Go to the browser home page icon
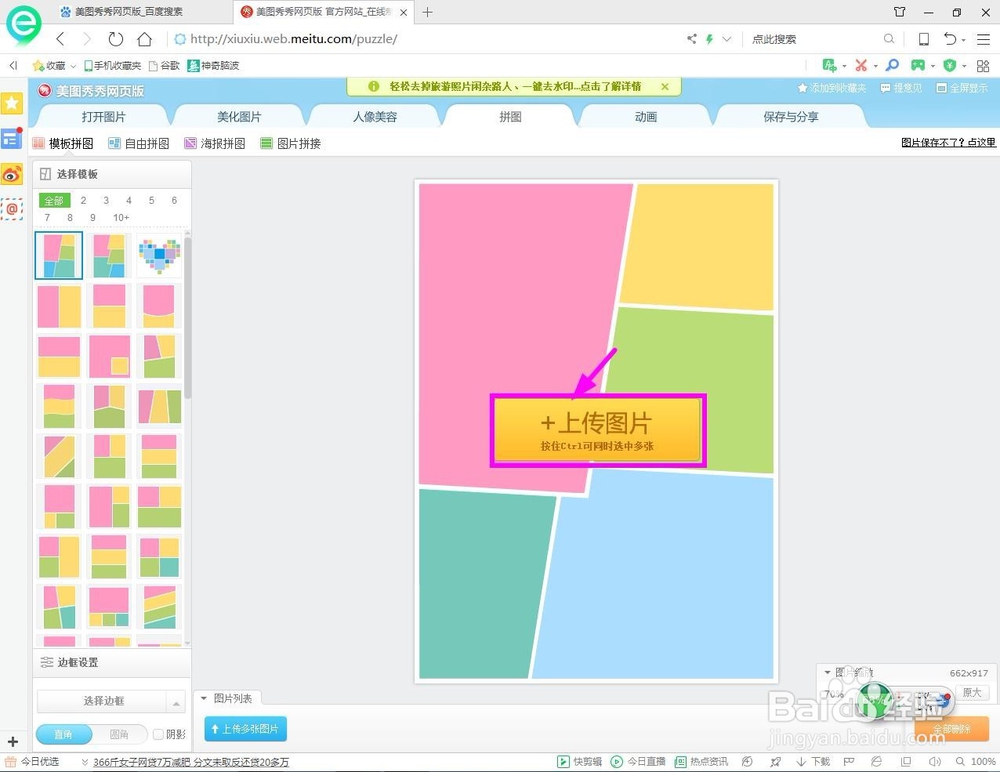The image size is (1000, 772). pyautogui.click(x=145, y=39)
